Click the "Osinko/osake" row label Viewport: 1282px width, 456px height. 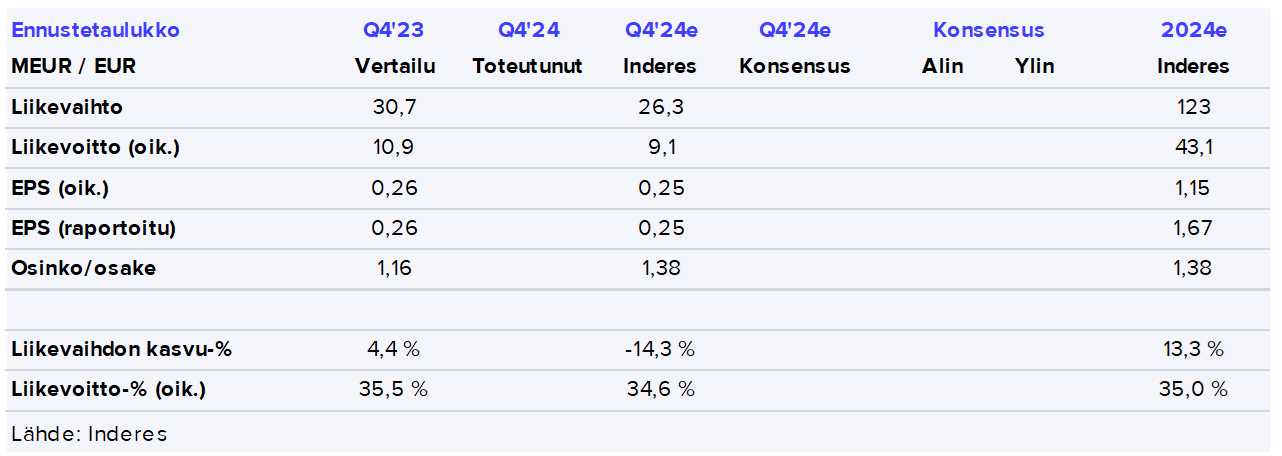83,268
